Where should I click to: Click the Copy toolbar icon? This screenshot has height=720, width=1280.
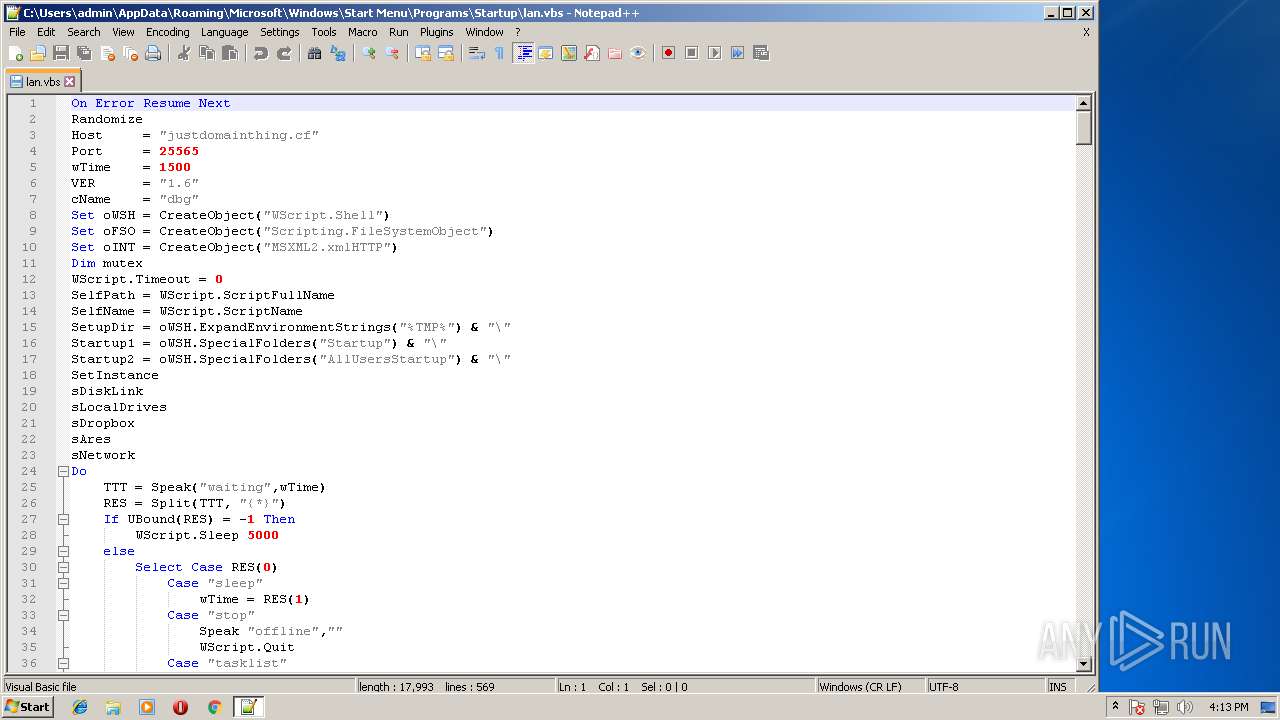click(207, 53)
